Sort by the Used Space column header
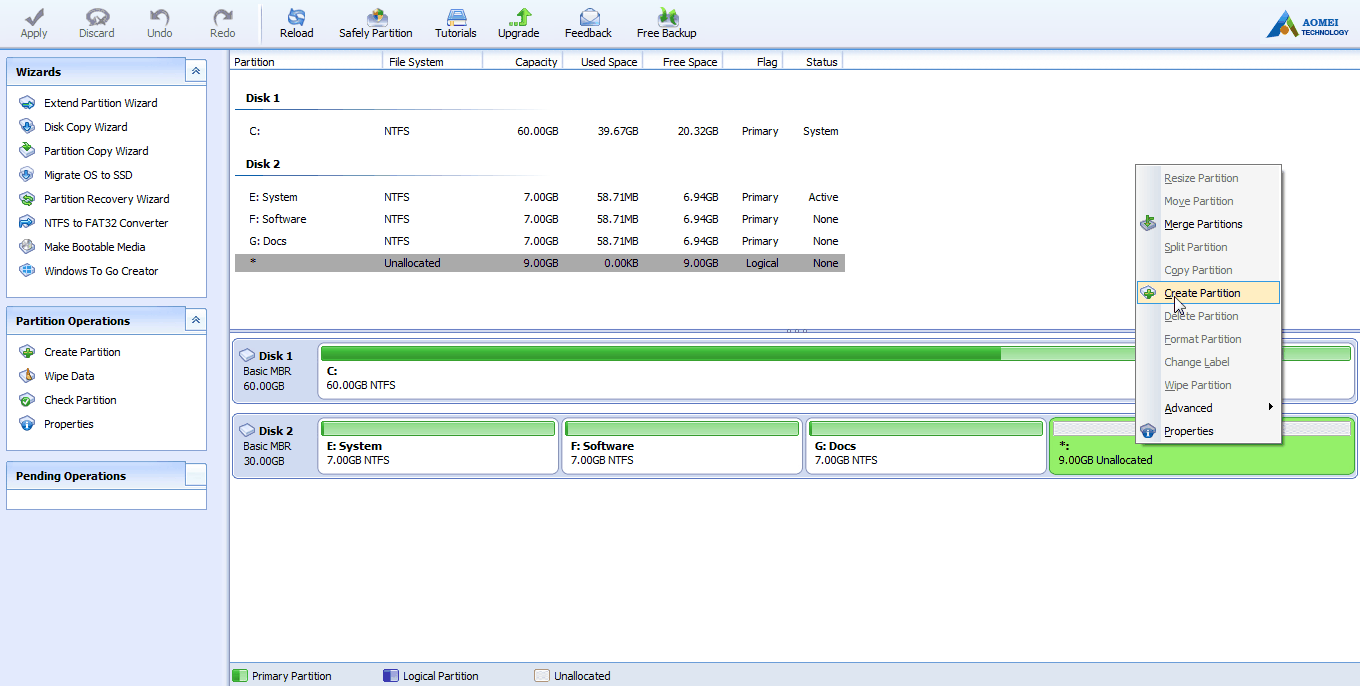The height and width of the screenshot is (686, 1360). tap(602, 61)
